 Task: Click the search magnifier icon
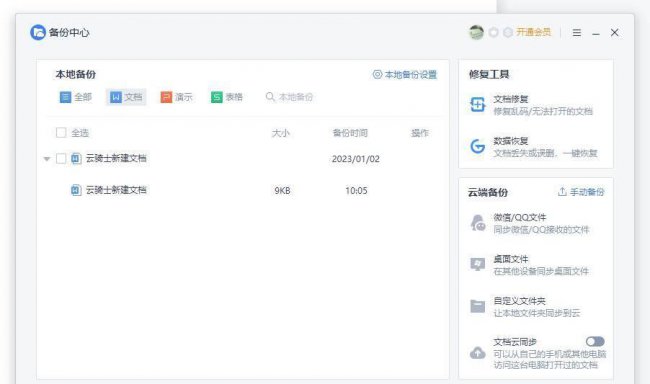click(x=270, y=97)
